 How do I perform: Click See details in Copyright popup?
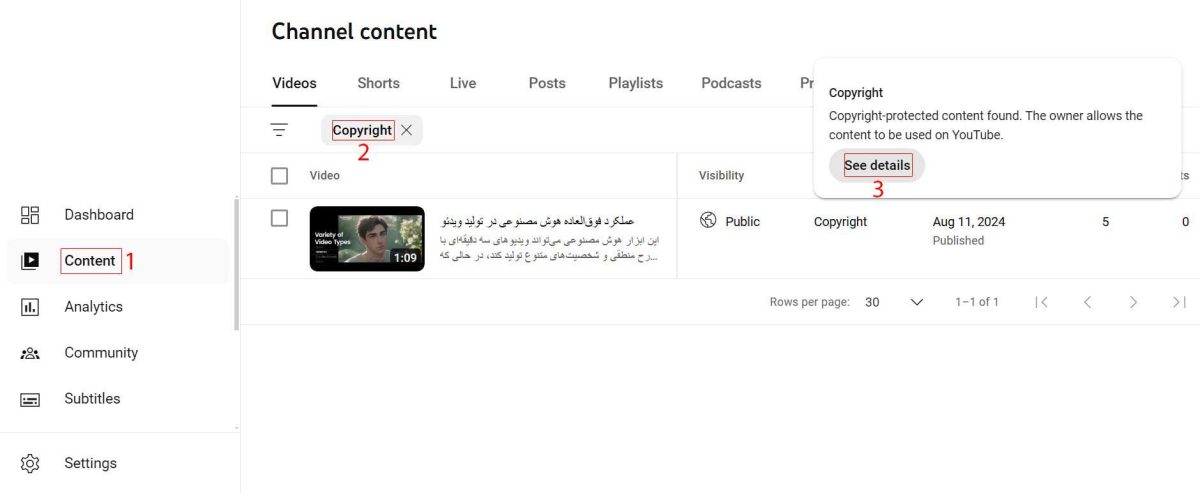[877, 165]
